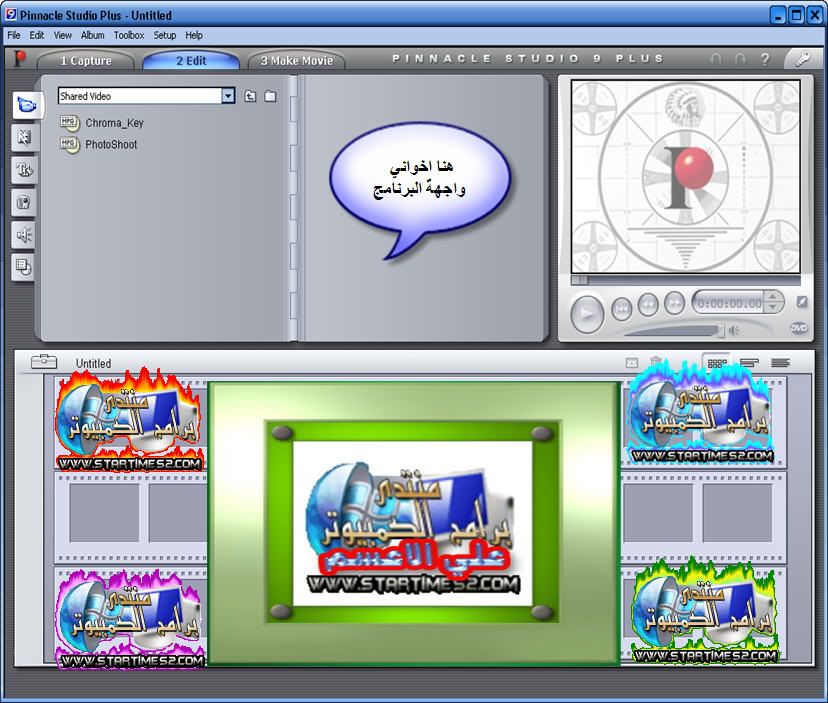Adjust the player volume slider
828x703 pixels.
675,331
